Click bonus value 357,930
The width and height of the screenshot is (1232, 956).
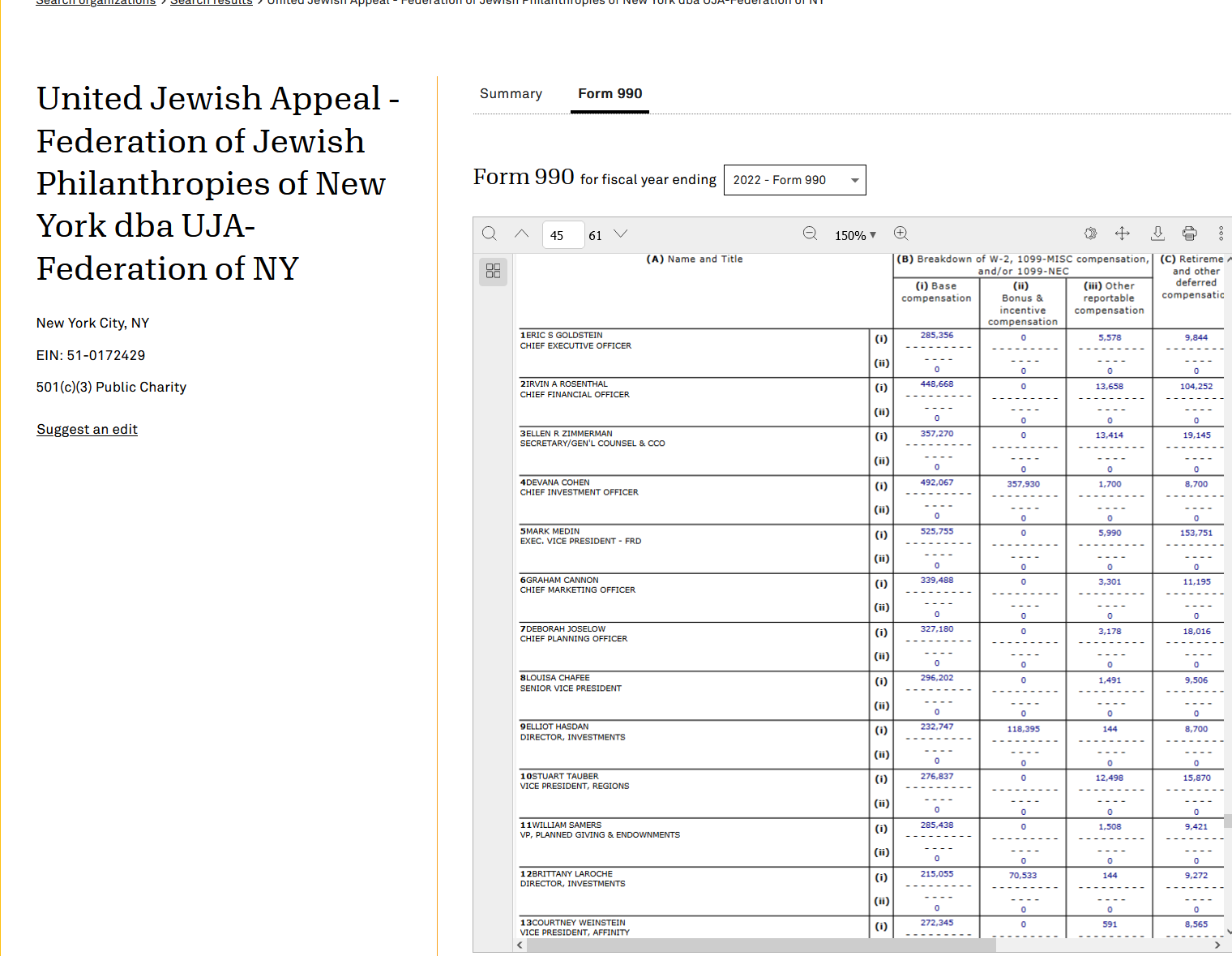click(x=1023, y=483)
